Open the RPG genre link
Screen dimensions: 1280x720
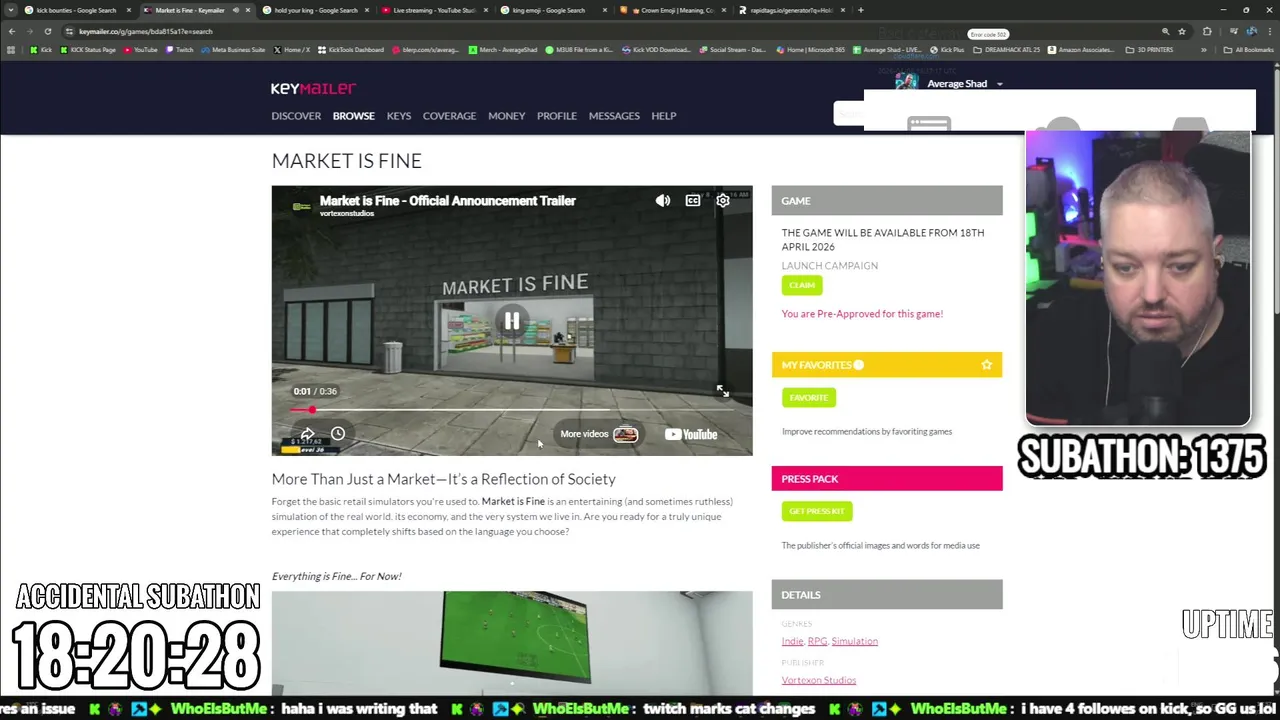(x=817, y=641)
